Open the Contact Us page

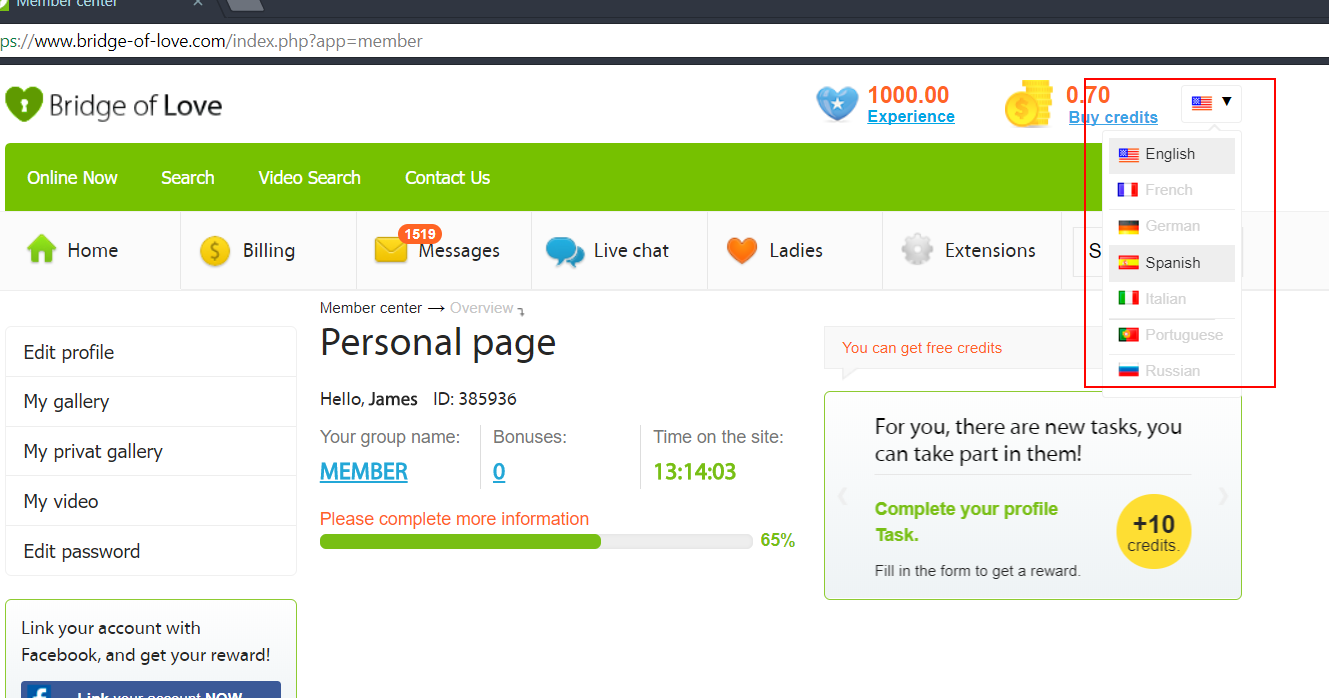447,178
